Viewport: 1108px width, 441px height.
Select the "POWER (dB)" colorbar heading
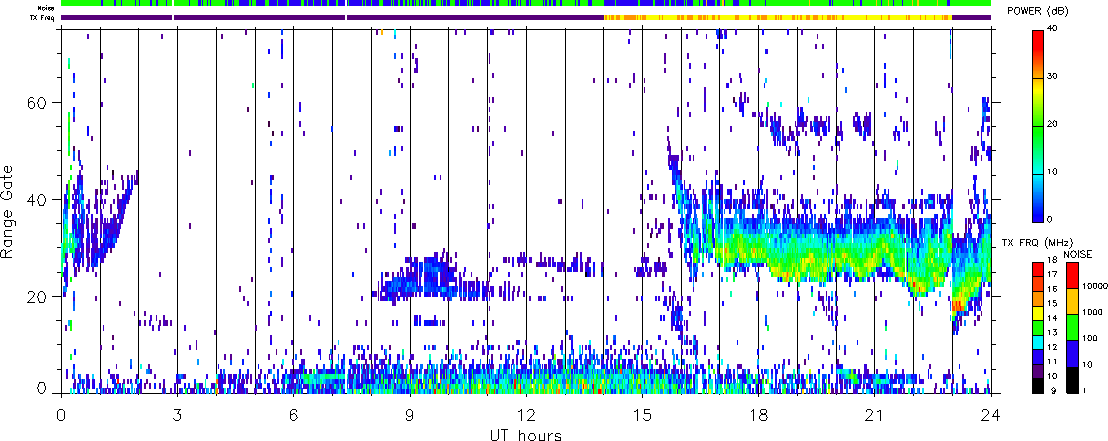(x=1040, y=13)
